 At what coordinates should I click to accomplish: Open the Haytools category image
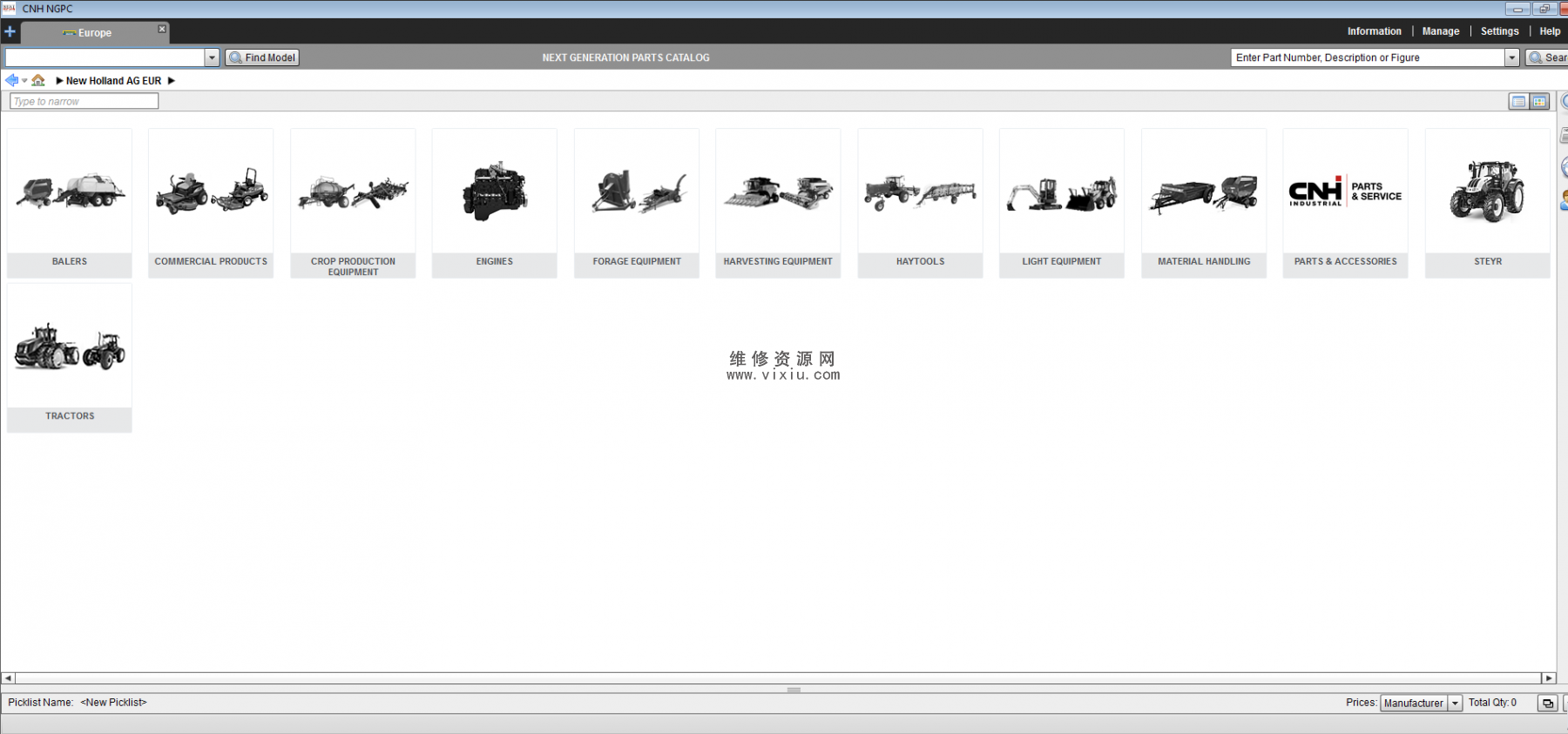[920, 192]
